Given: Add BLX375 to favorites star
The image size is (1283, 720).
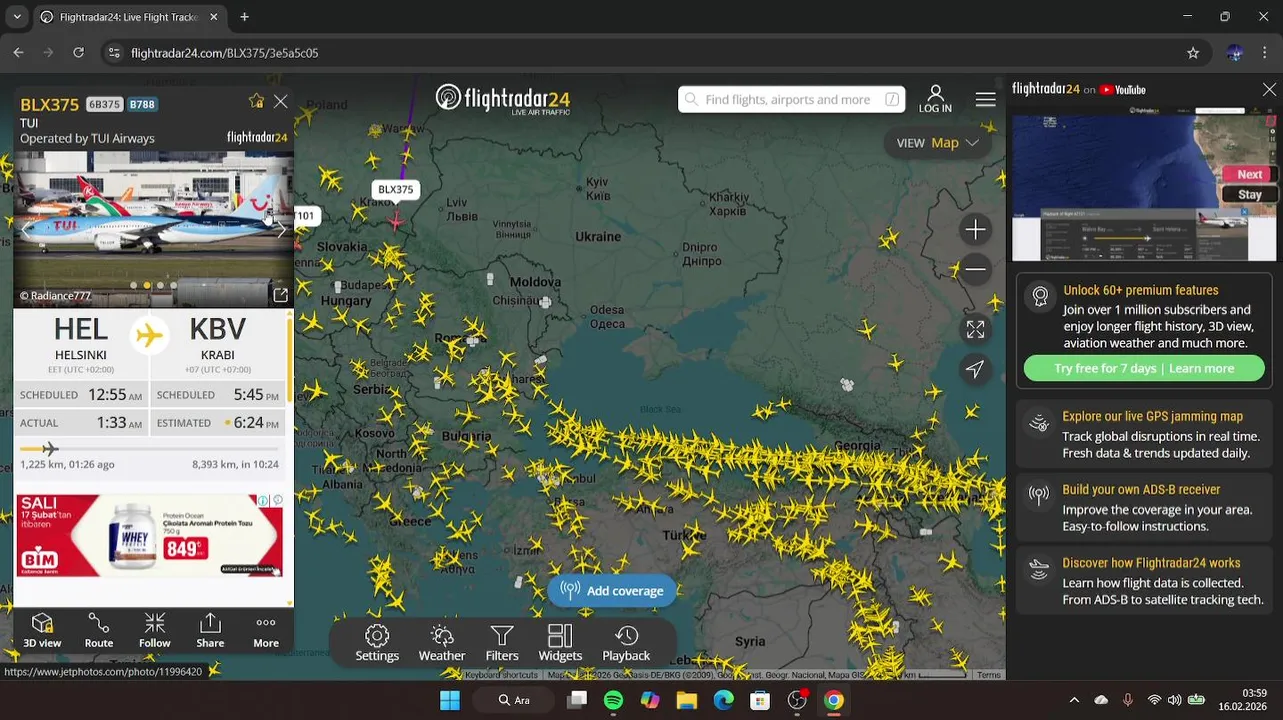Looking at the screenshot, I should coord(257,101).
